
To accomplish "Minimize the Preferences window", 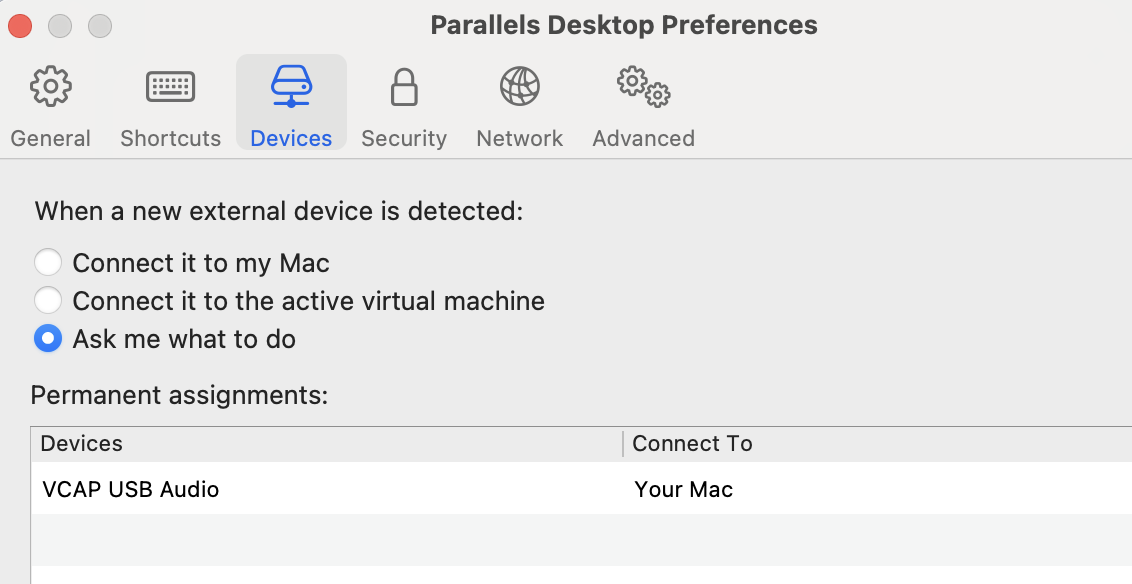I will pos(60,26).
